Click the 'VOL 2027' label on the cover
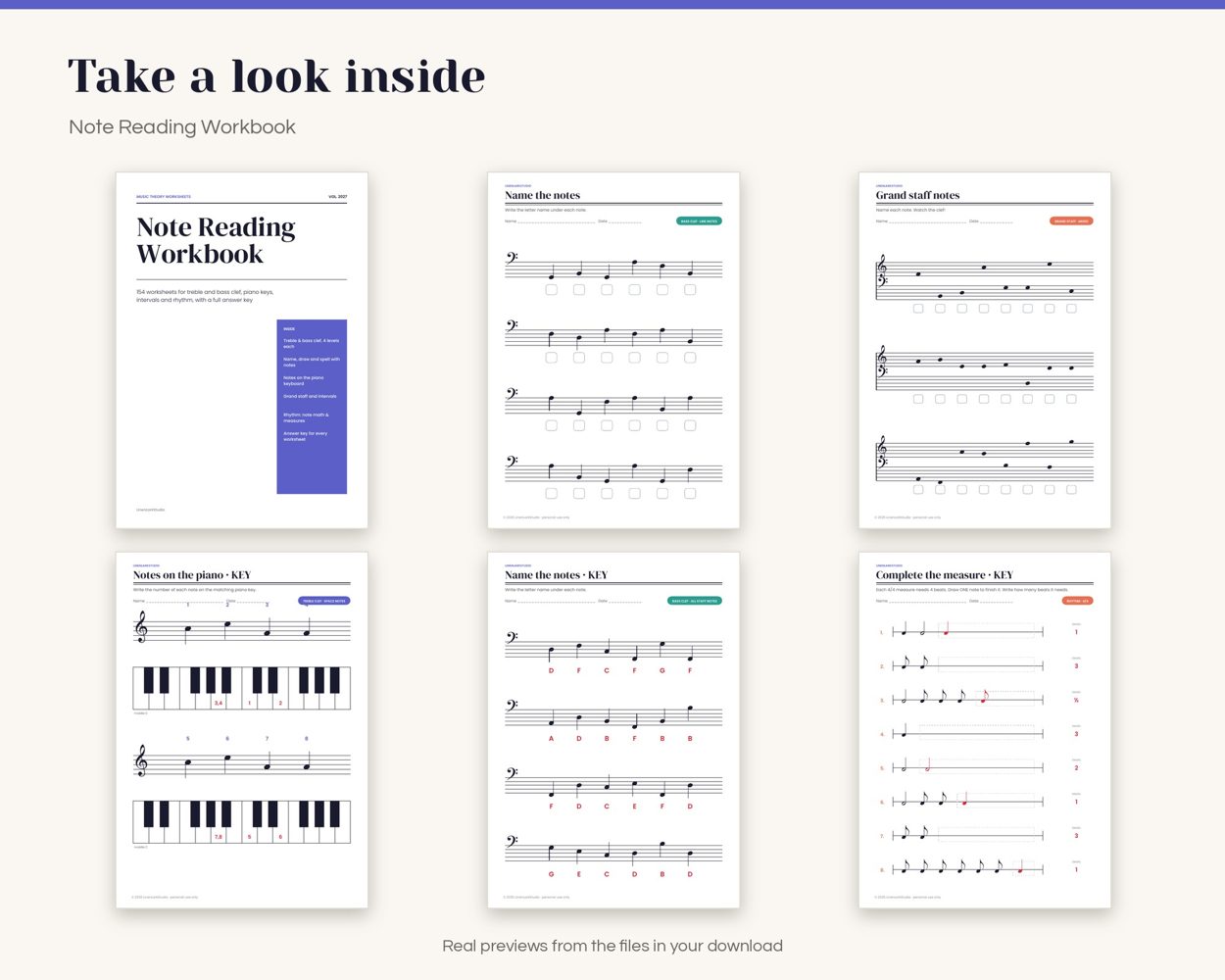1225x980 pixels. point(337,197)
